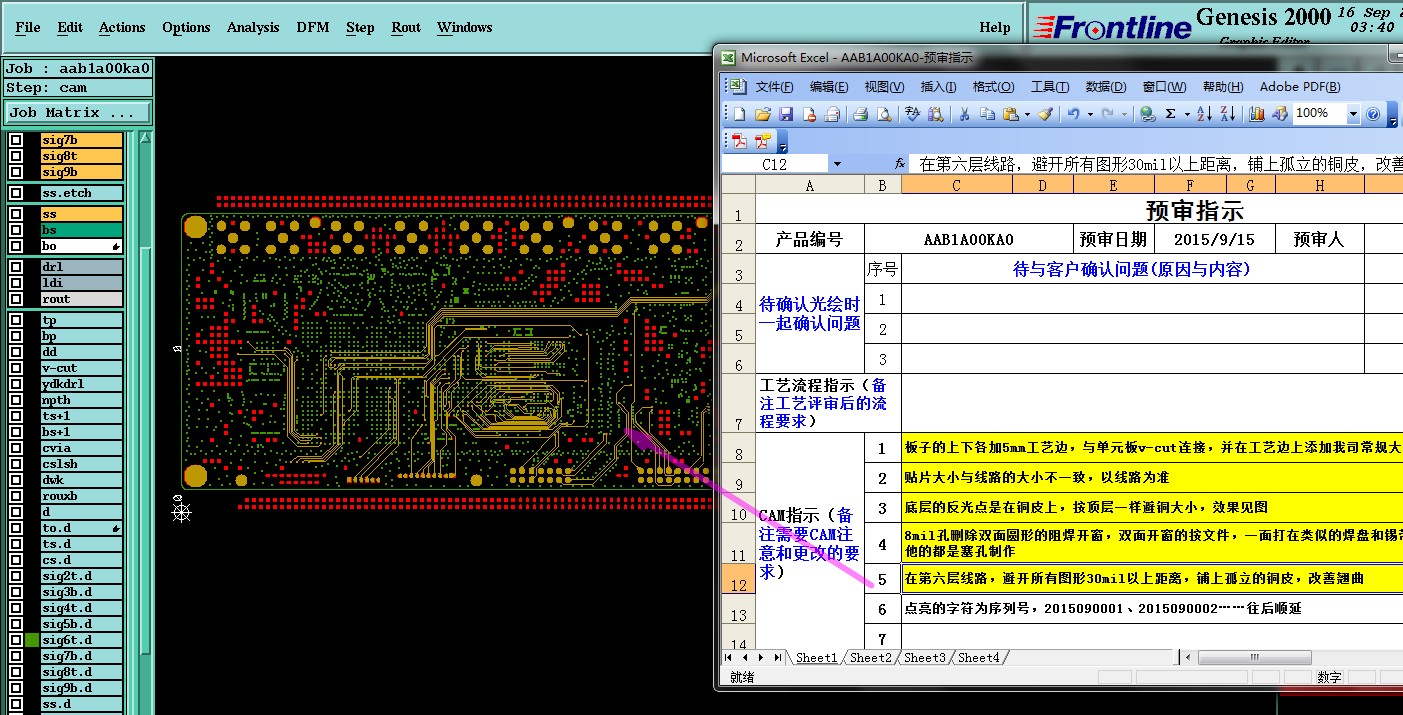This screenshot has height=715, width=1403.
Task: Click the Excel Help question mark icon
Action: pos(1373,114)
